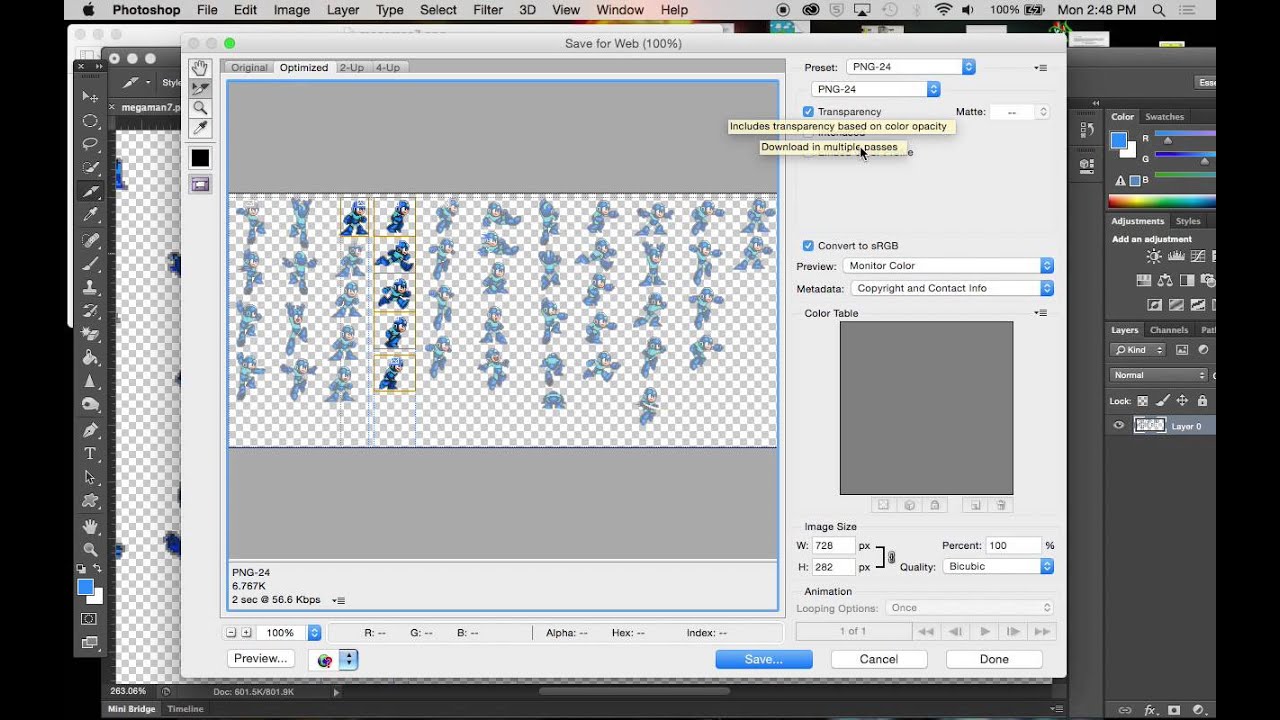Change screen mode from toolbar
Image resolution: width=1280 pixels, height=720 pixels.
(x=90, y=642)
